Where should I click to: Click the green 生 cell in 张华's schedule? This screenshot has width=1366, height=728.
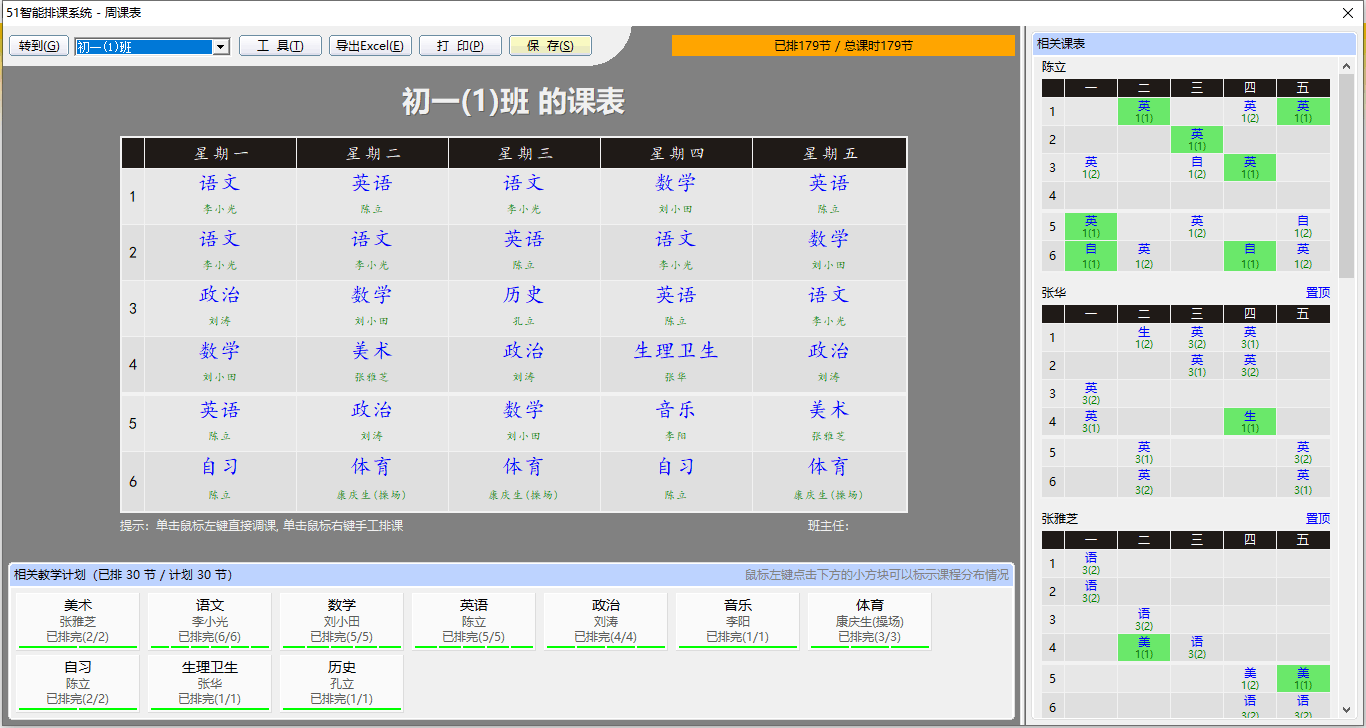tap(1249, 422)
